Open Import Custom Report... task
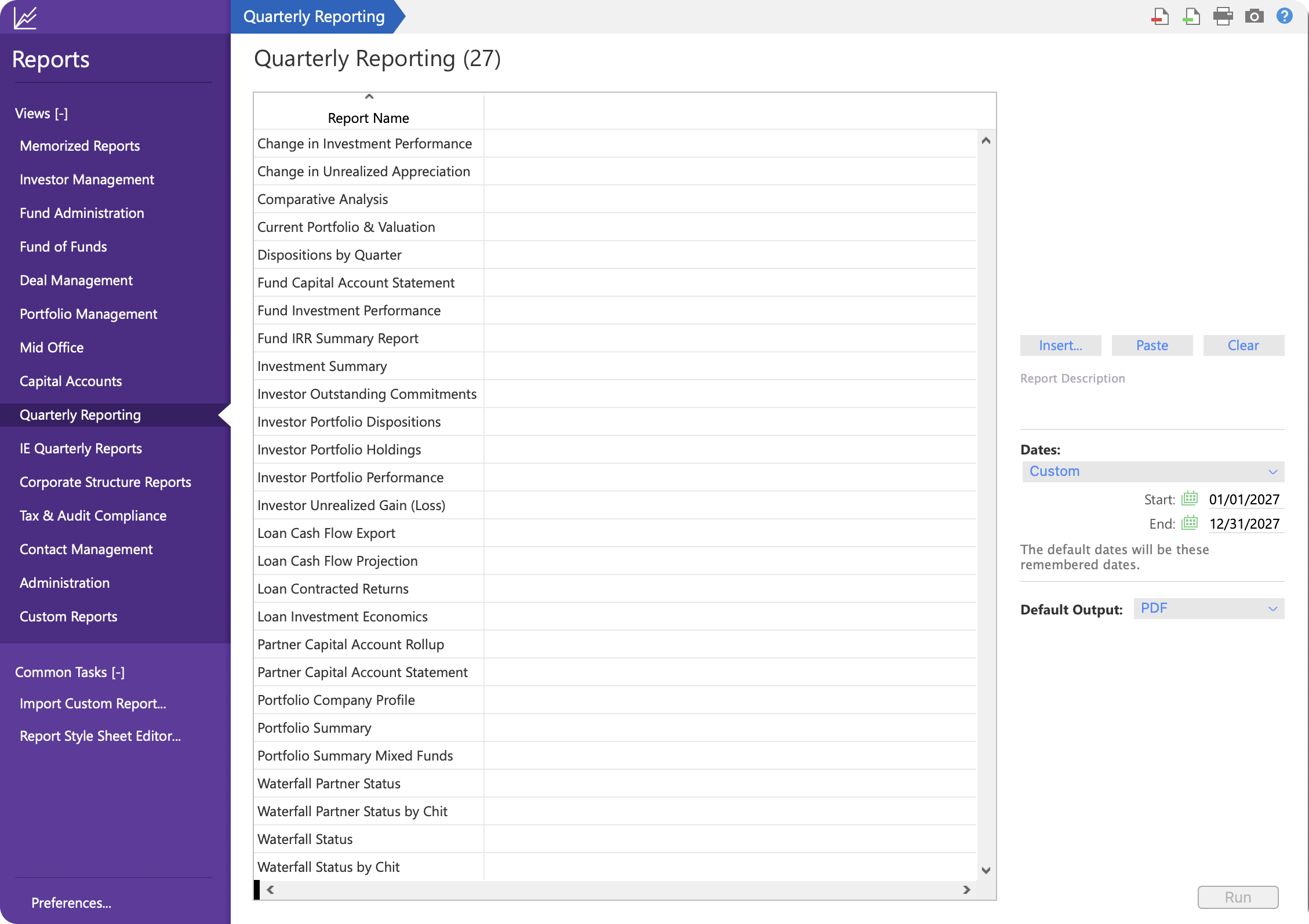This screenshot has width=1309, height=924. 93,704
